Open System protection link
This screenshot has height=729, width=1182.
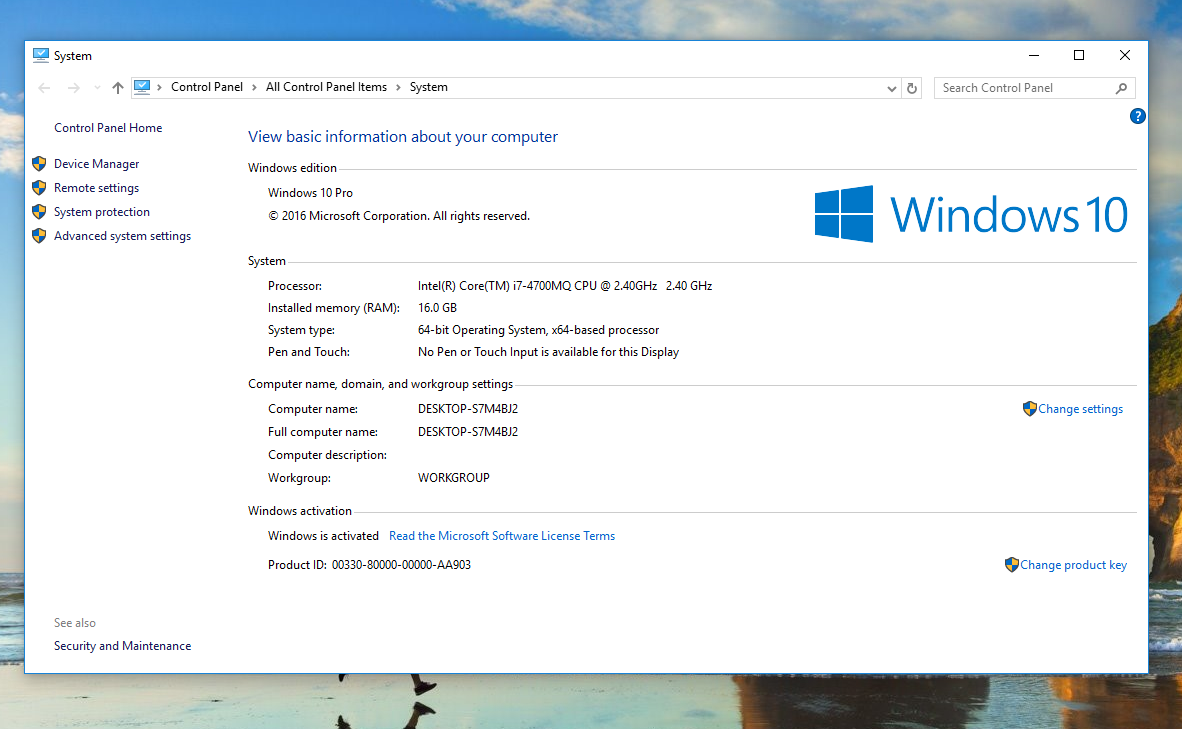tap(102, 212)
